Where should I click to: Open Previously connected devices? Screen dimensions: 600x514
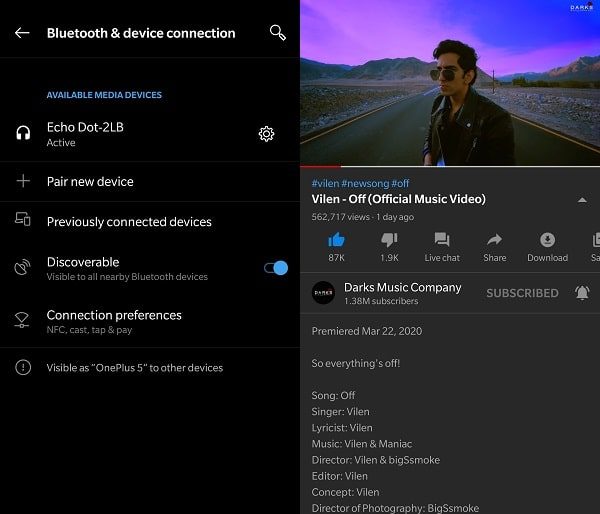pos(150,222)
